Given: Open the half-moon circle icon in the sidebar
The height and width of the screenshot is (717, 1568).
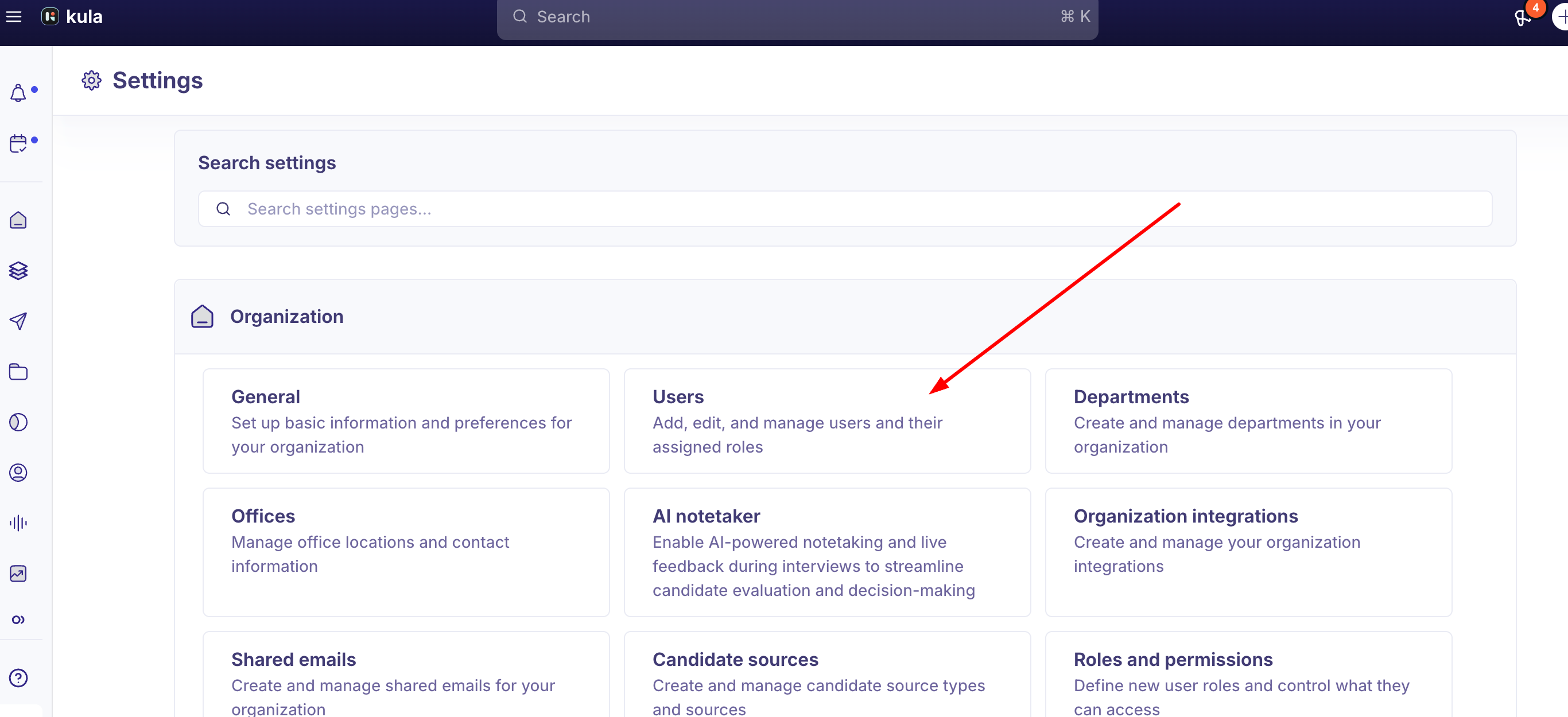Looking at the screenshot, I should coord(18,422).
